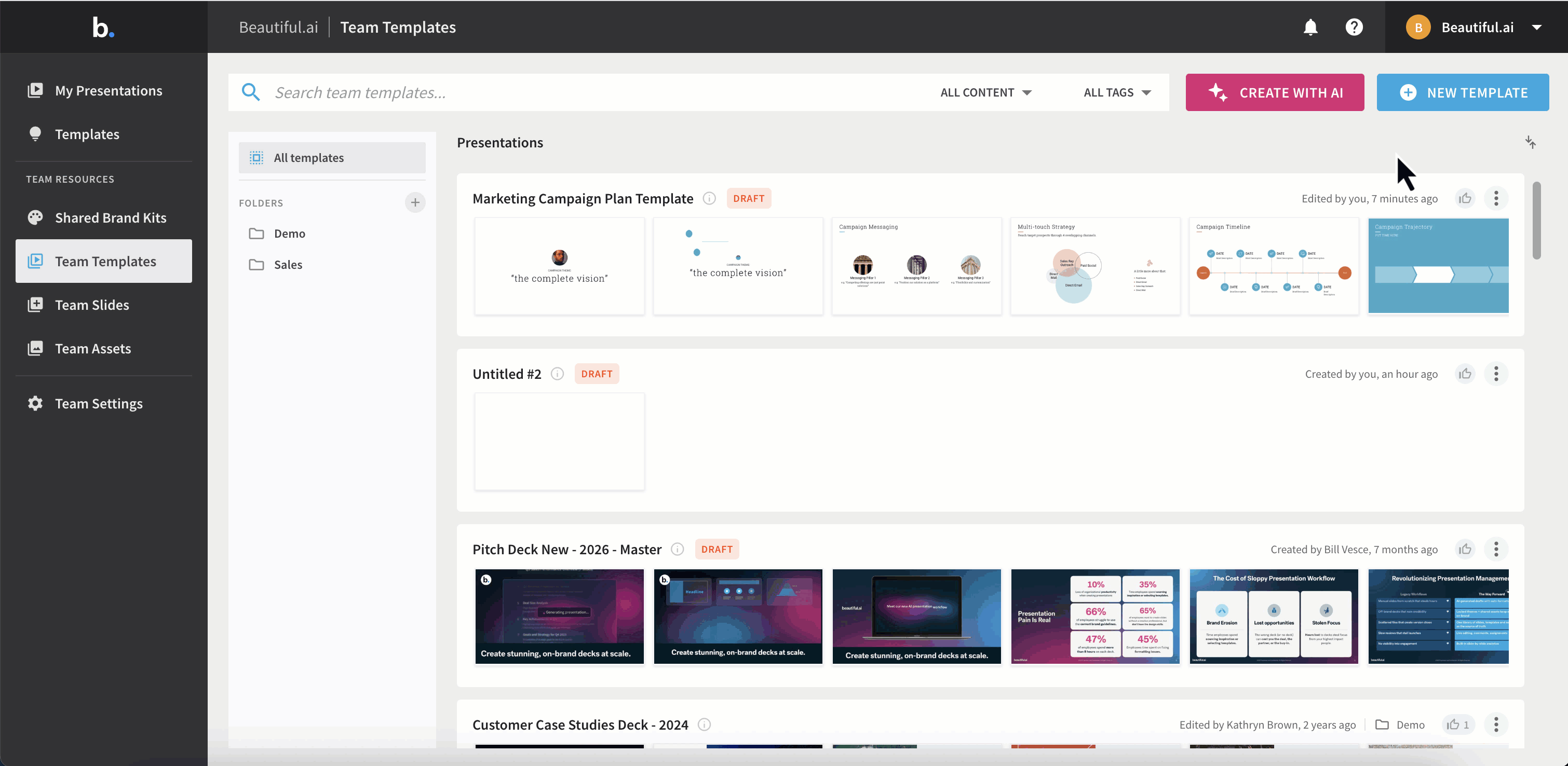Open the Demo folder

[x=332, y=234]
